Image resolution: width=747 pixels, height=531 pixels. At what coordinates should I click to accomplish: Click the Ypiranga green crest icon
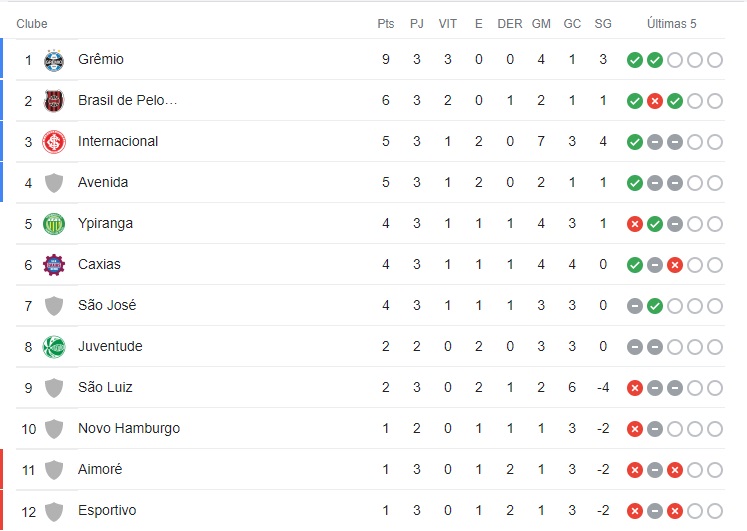(x=54, y=224)
